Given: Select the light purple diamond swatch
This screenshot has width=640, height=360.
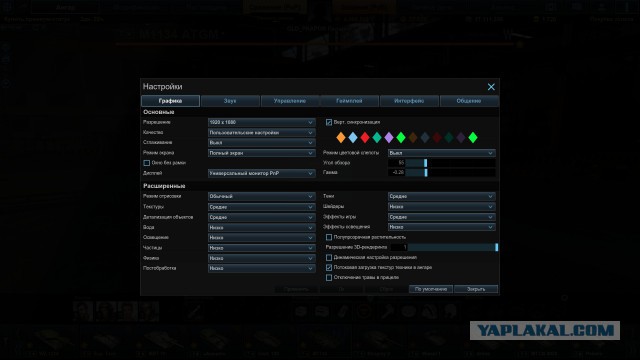Looking at the screenshot, I should 389,138.
